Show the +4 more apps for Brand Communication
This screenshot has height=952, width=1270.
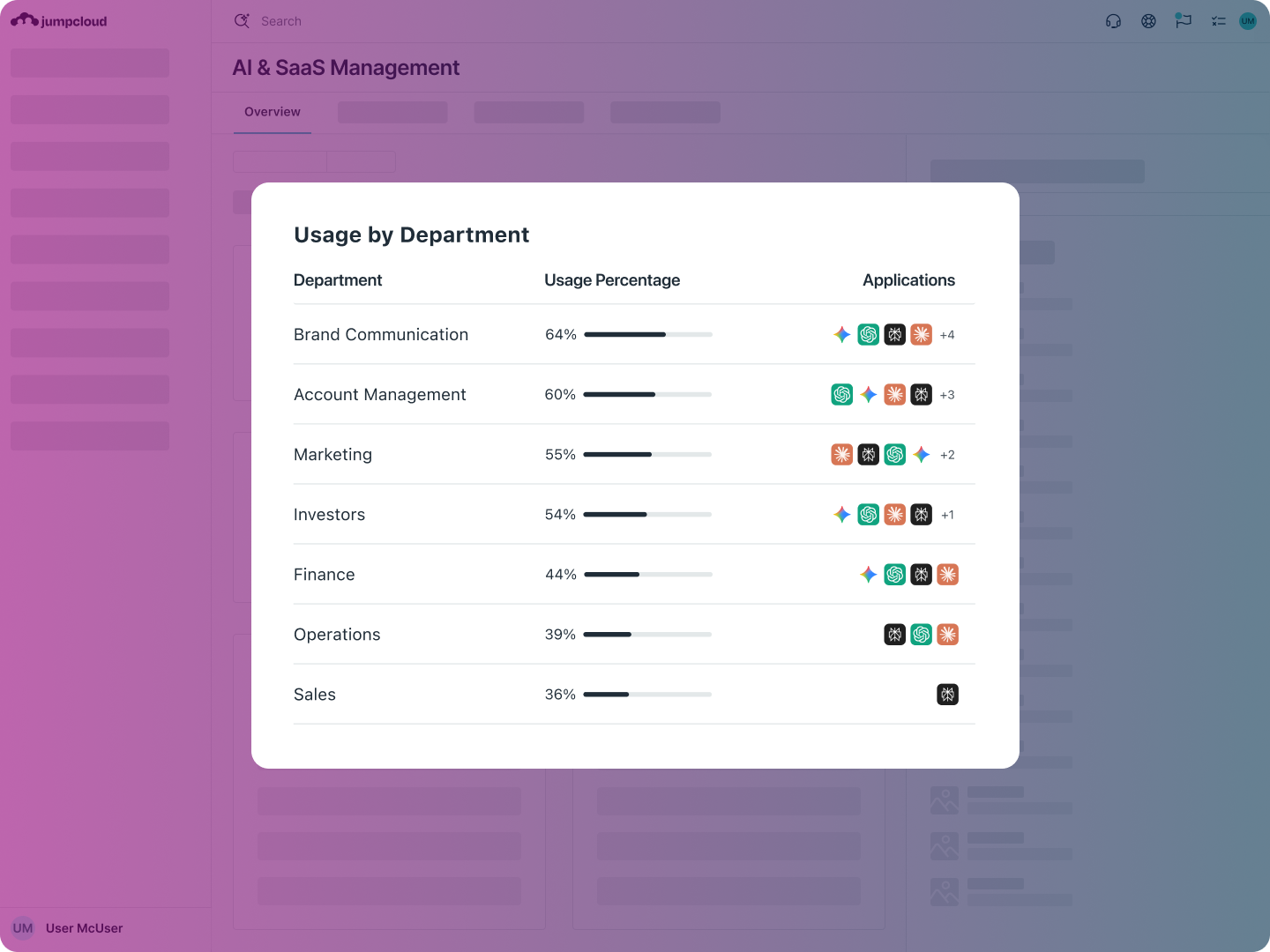point(947,335)
